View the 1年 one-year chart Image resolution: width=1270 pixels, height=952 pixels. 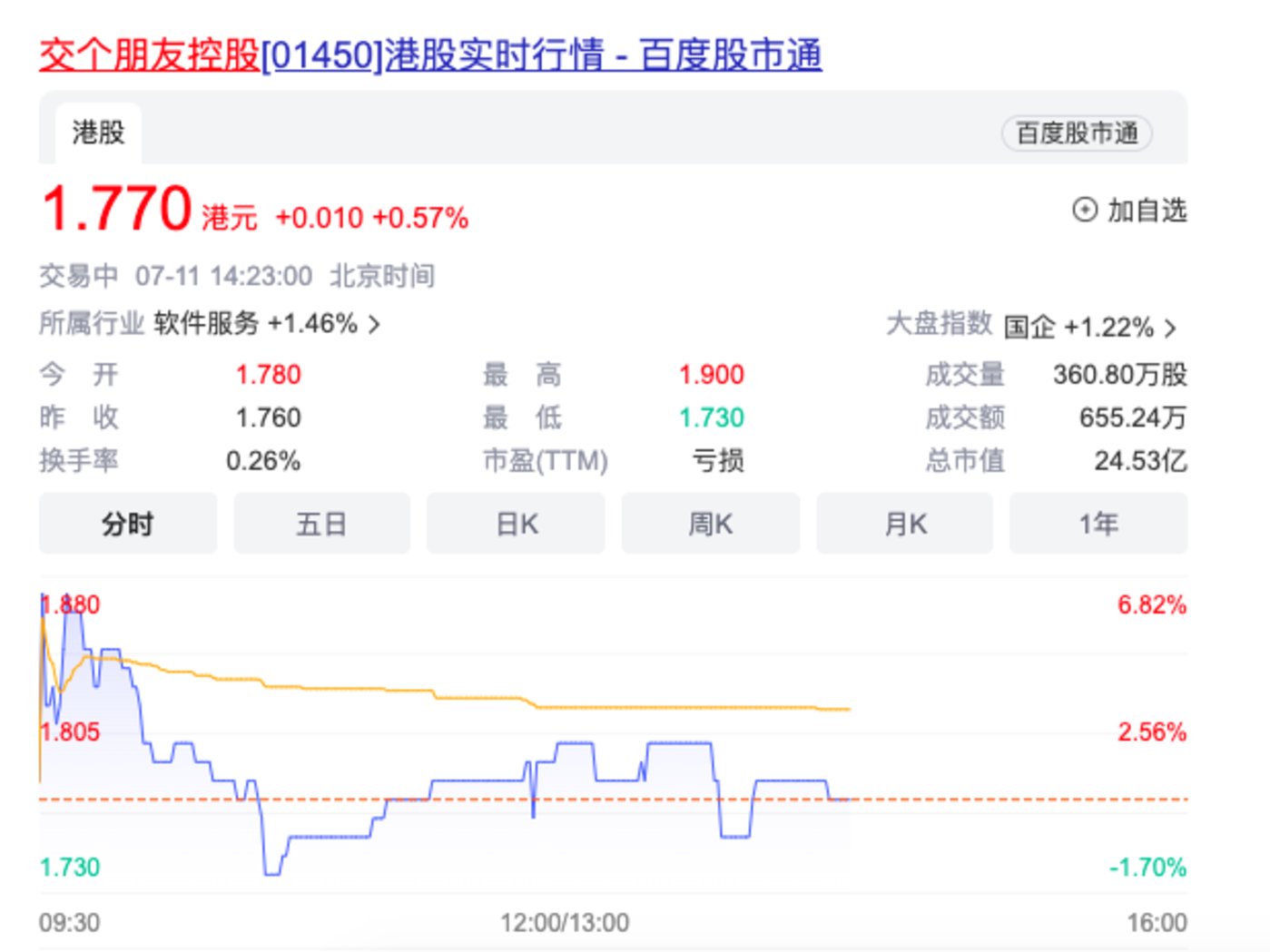click(1098, 524)
